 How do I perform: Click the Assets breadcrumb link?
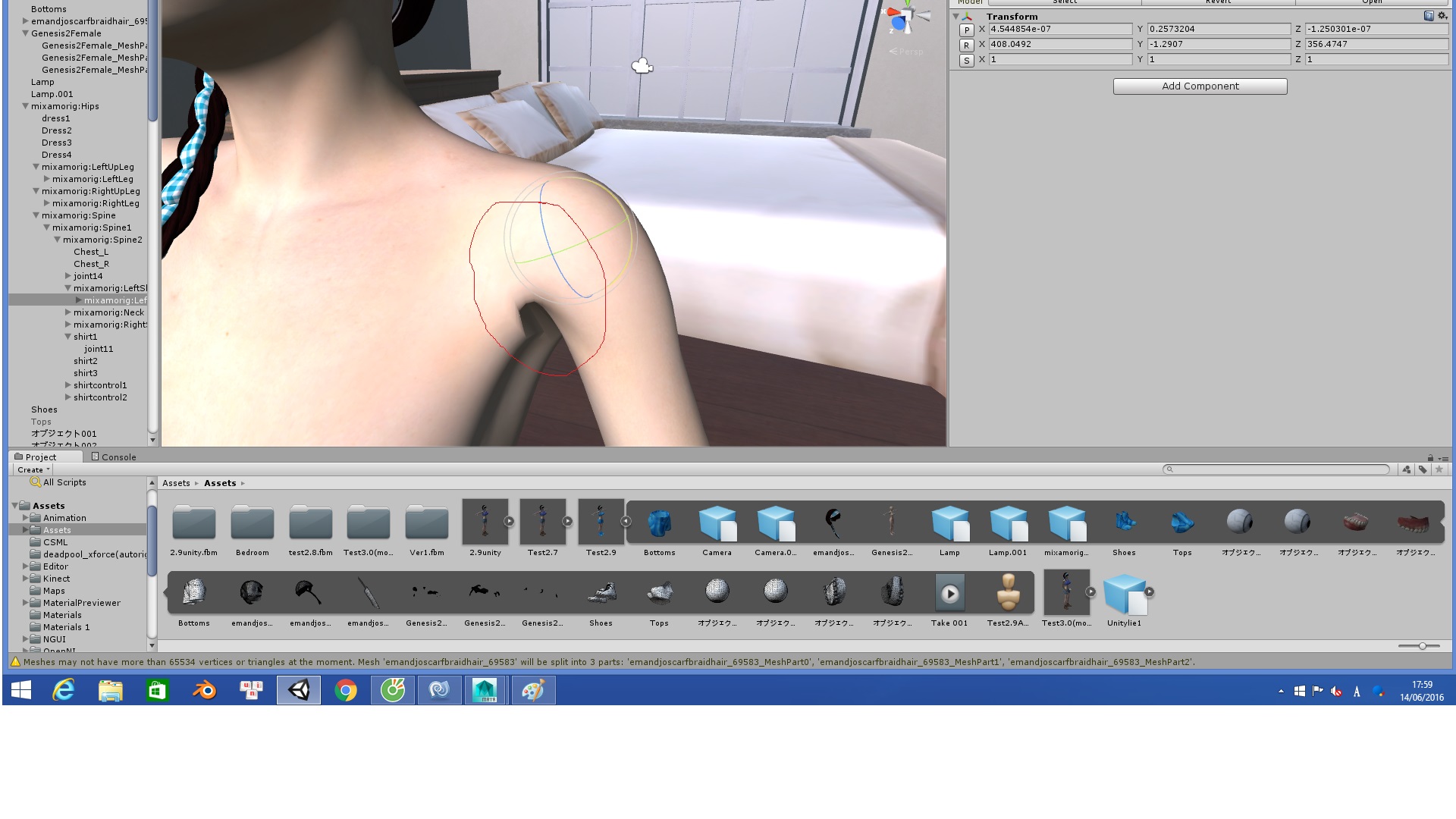coord(176,483)
